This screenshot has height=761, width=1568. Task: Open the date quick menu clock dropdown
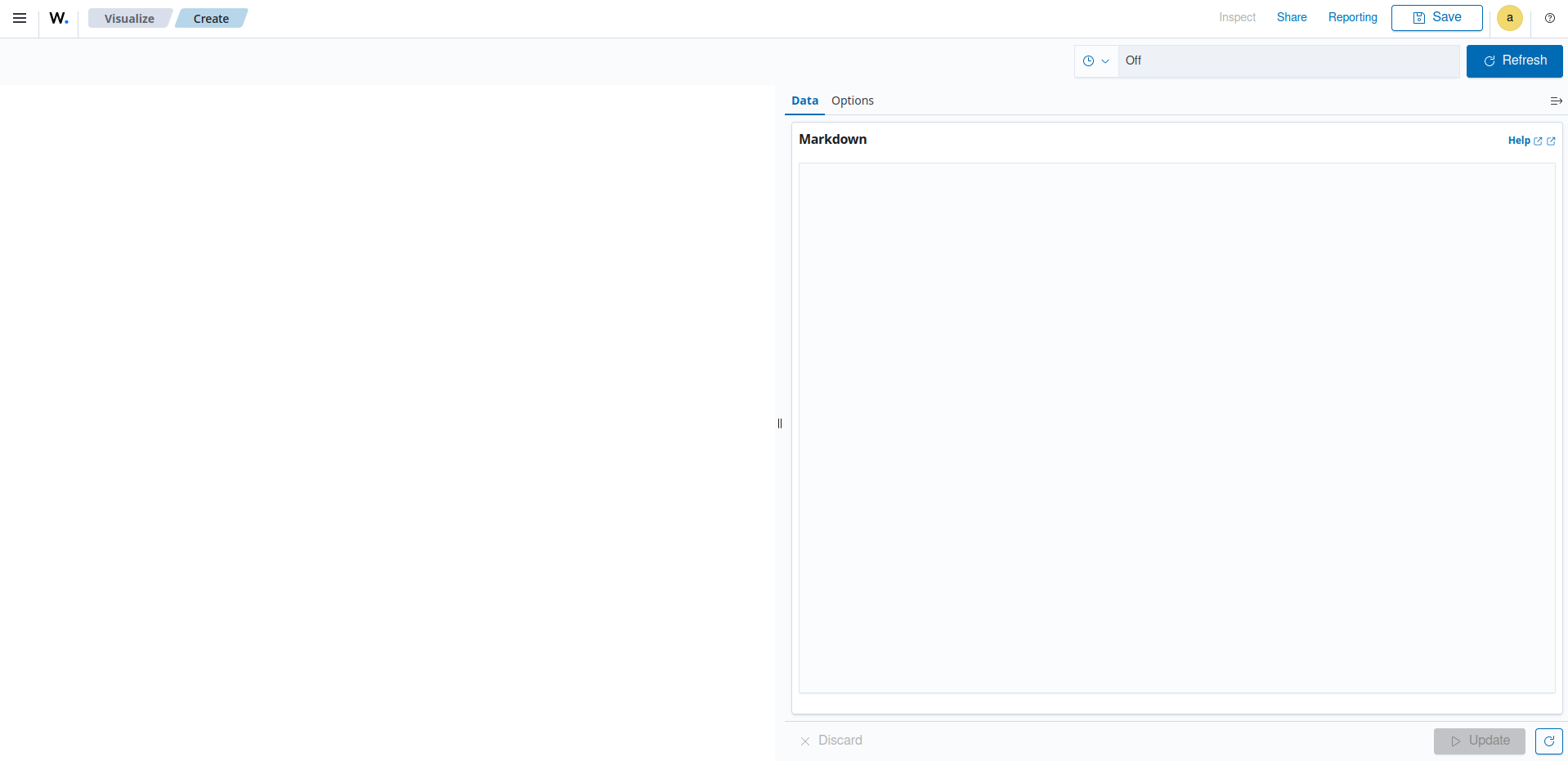point(1095,60)
